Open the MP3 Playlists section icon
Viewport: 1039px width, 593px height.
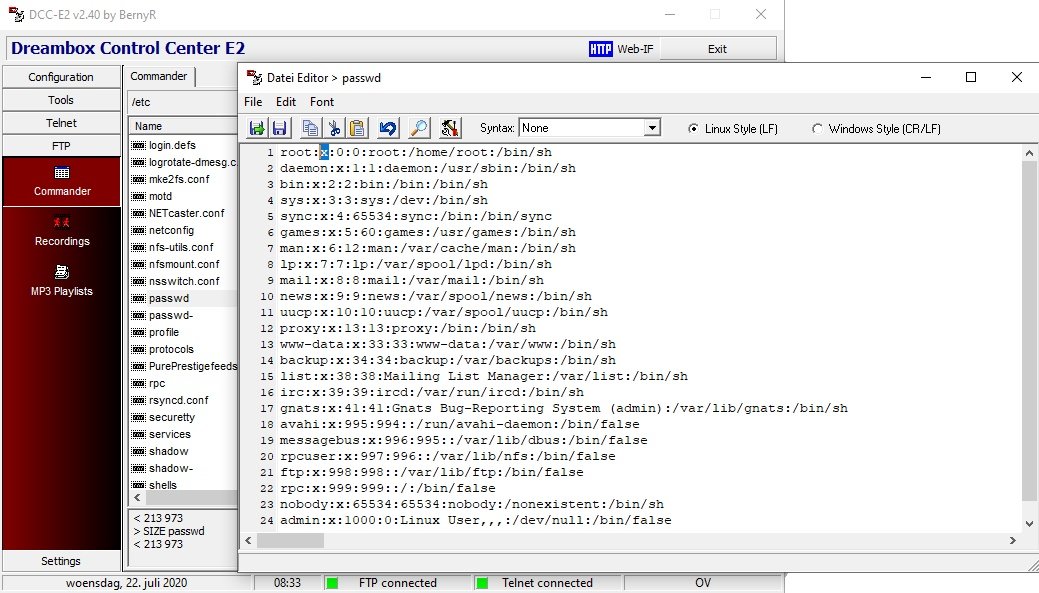click(62, 272)
